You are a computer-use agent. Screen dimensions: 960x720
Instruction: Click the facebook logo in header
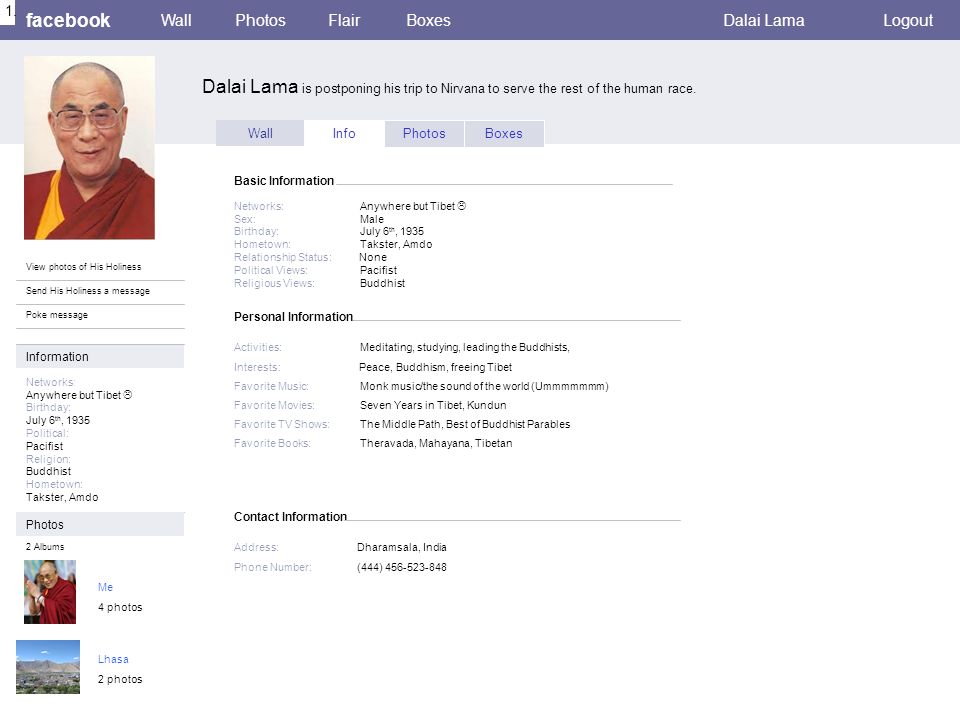point(68,20)
